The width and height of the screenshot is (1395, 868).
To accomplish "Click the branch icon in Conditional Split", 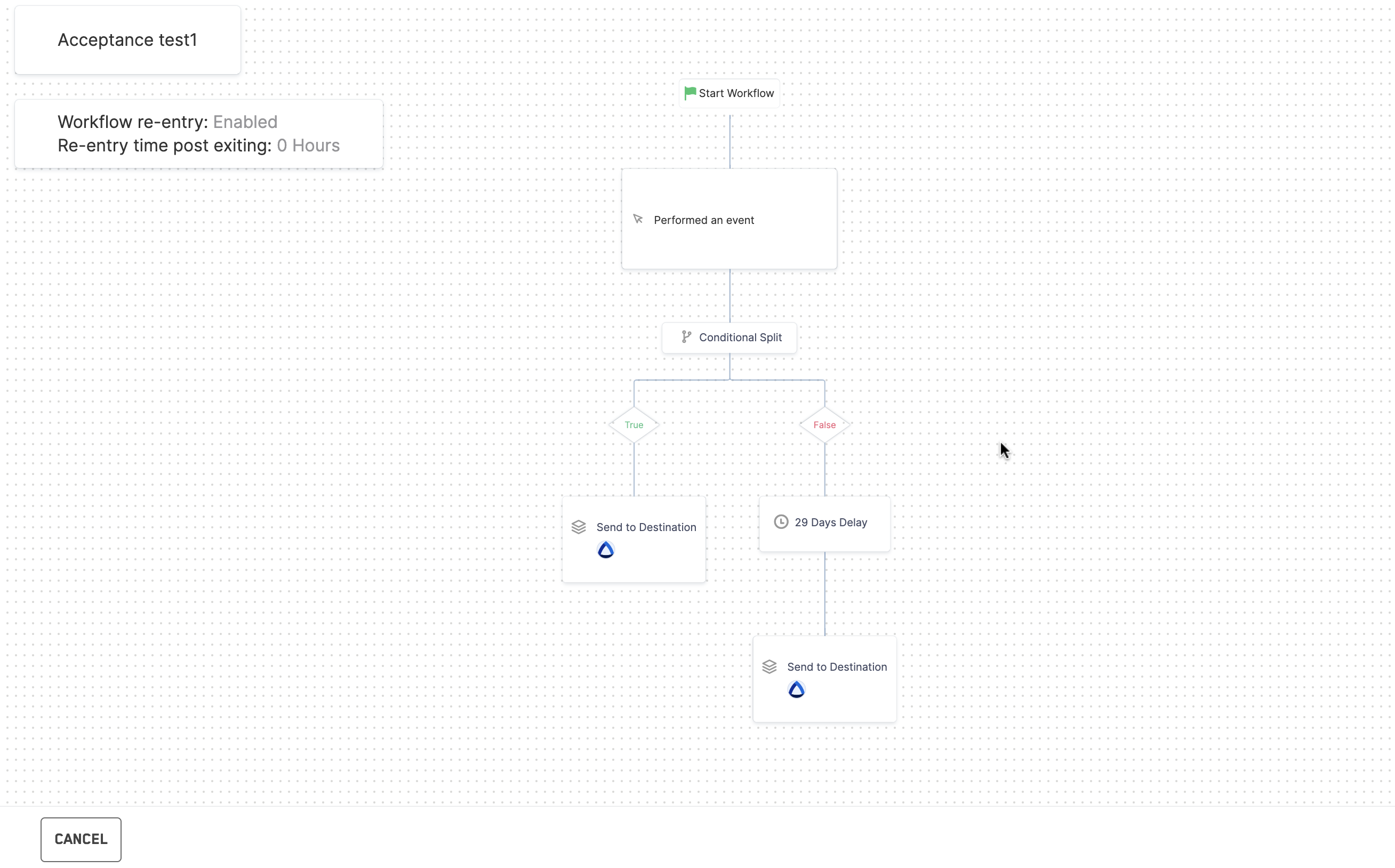I will click(x=686, y=337).
